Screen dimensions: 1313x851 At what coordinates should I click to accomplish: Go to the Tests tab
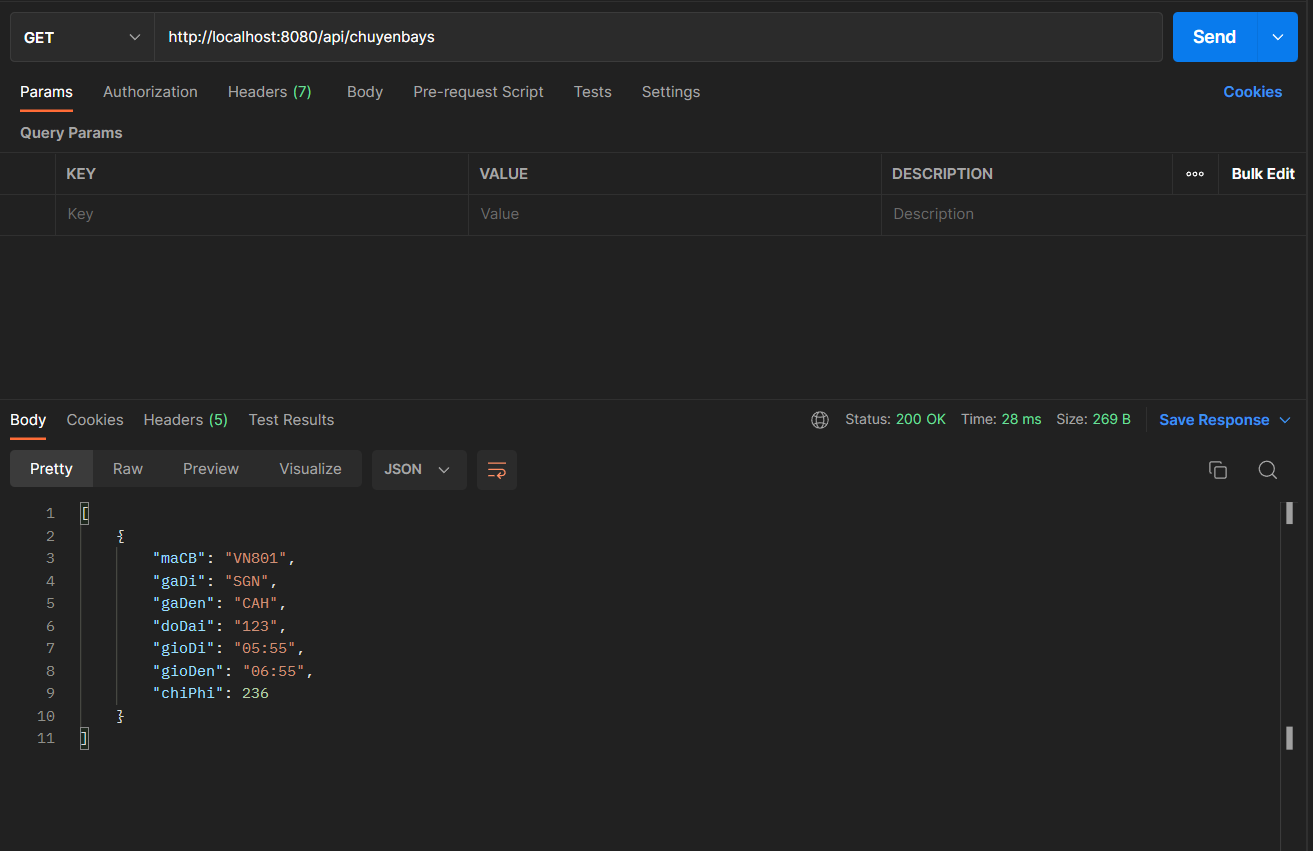592,92
